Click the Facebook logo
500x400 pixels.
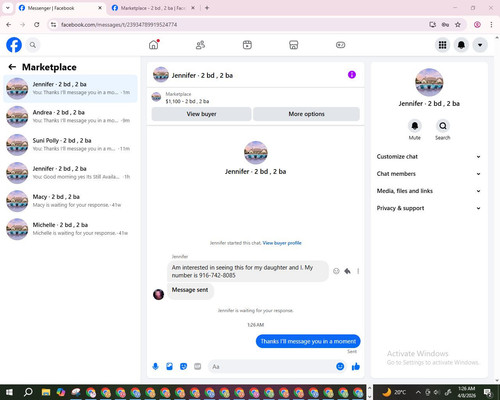14,45
